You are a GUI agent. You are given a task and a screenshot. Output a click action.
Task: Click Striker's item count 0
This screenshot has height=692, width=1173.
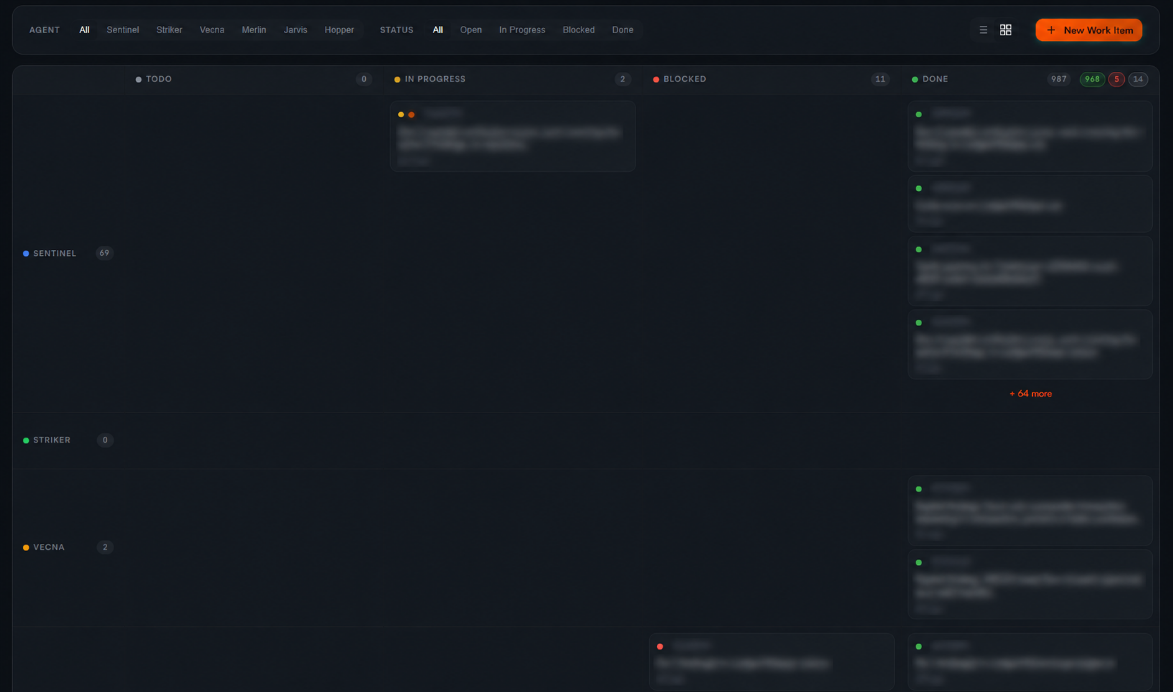point(105,440)
